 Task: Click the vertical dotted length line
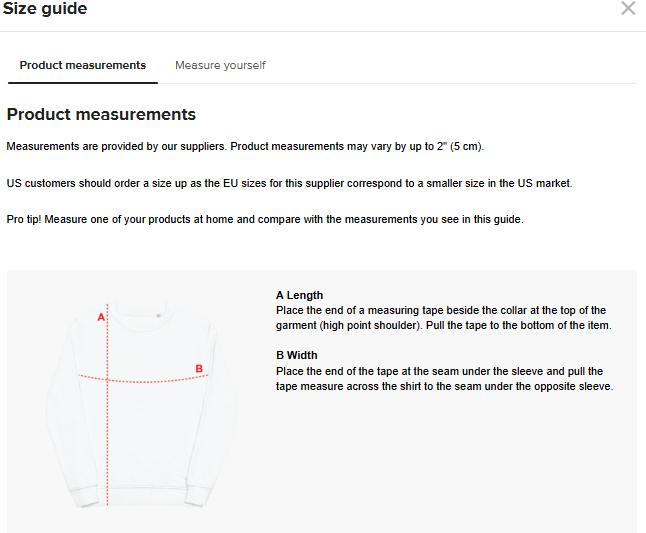point(107,440)
